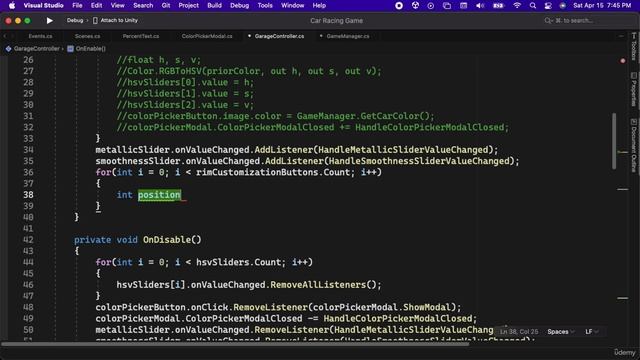Click the OnEnable method icon in breadcrumb
Image resolution: width=640 pixels, height=360 pixels.
70,49
